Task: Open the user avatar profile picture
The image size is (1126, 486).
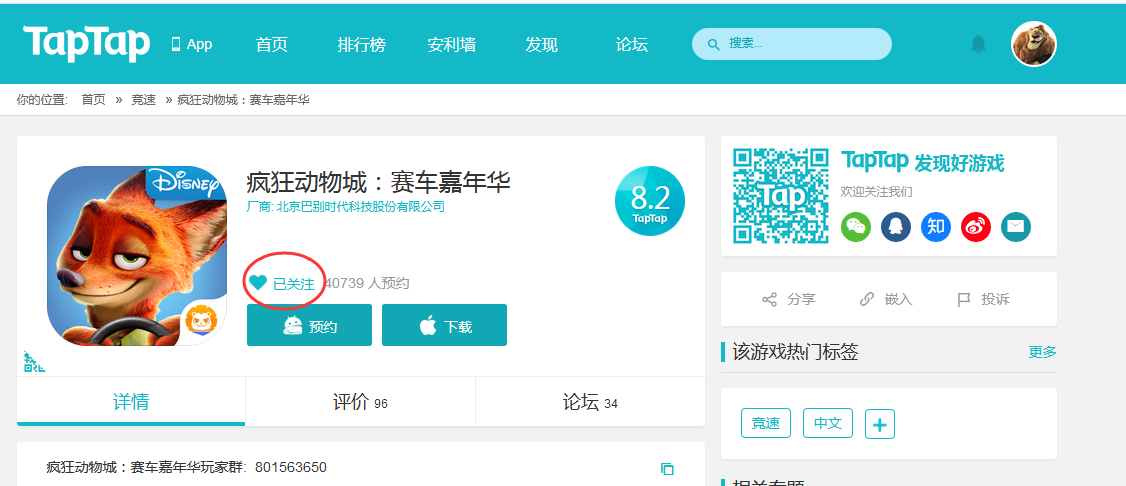Action: click(1034, 44)
